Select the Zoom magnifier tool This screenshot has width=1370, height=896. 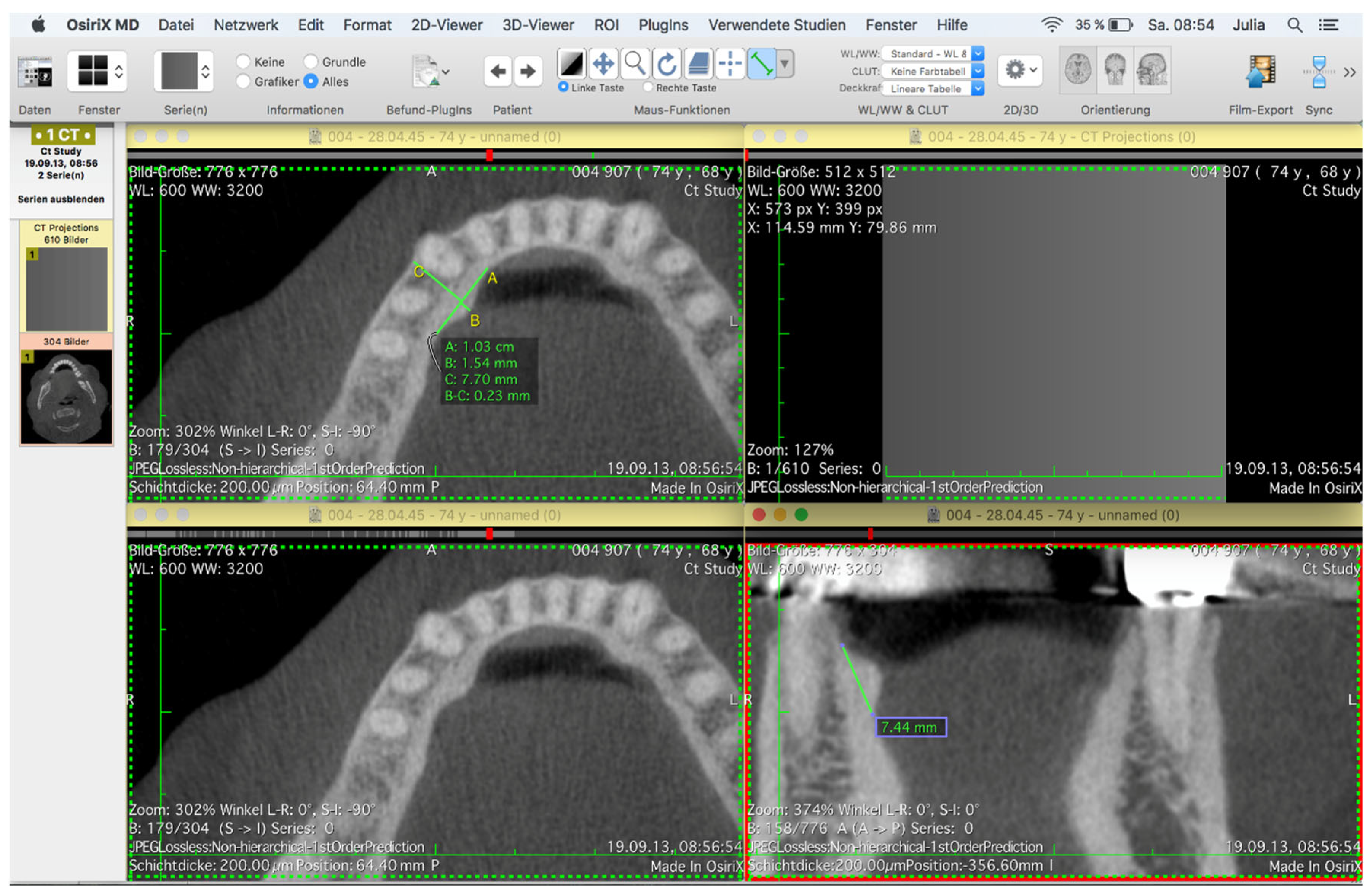click(x=635, y=63)
